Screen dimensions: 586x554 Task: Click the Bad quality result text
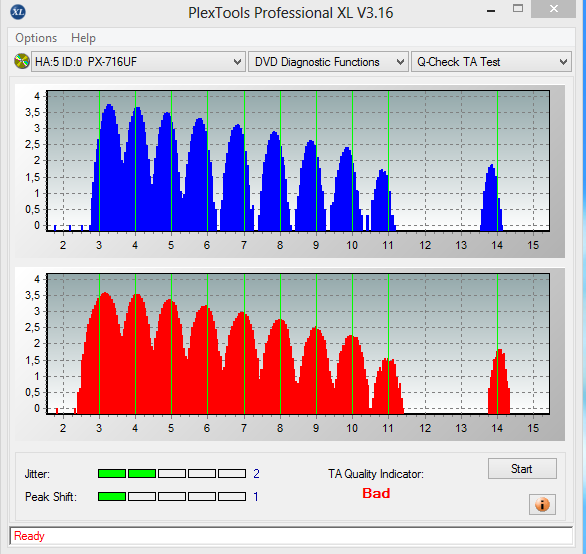pyautogui.click(x=376, y=493)
